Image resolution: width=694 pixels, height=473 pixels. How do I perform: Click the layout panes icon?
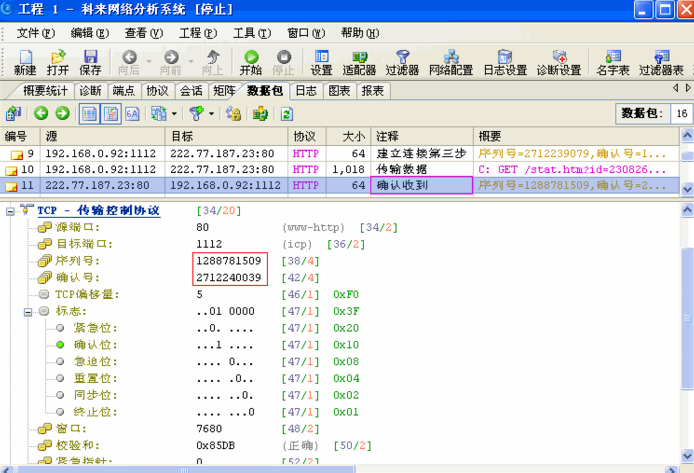pyautogui.click(x=158, y=114)
